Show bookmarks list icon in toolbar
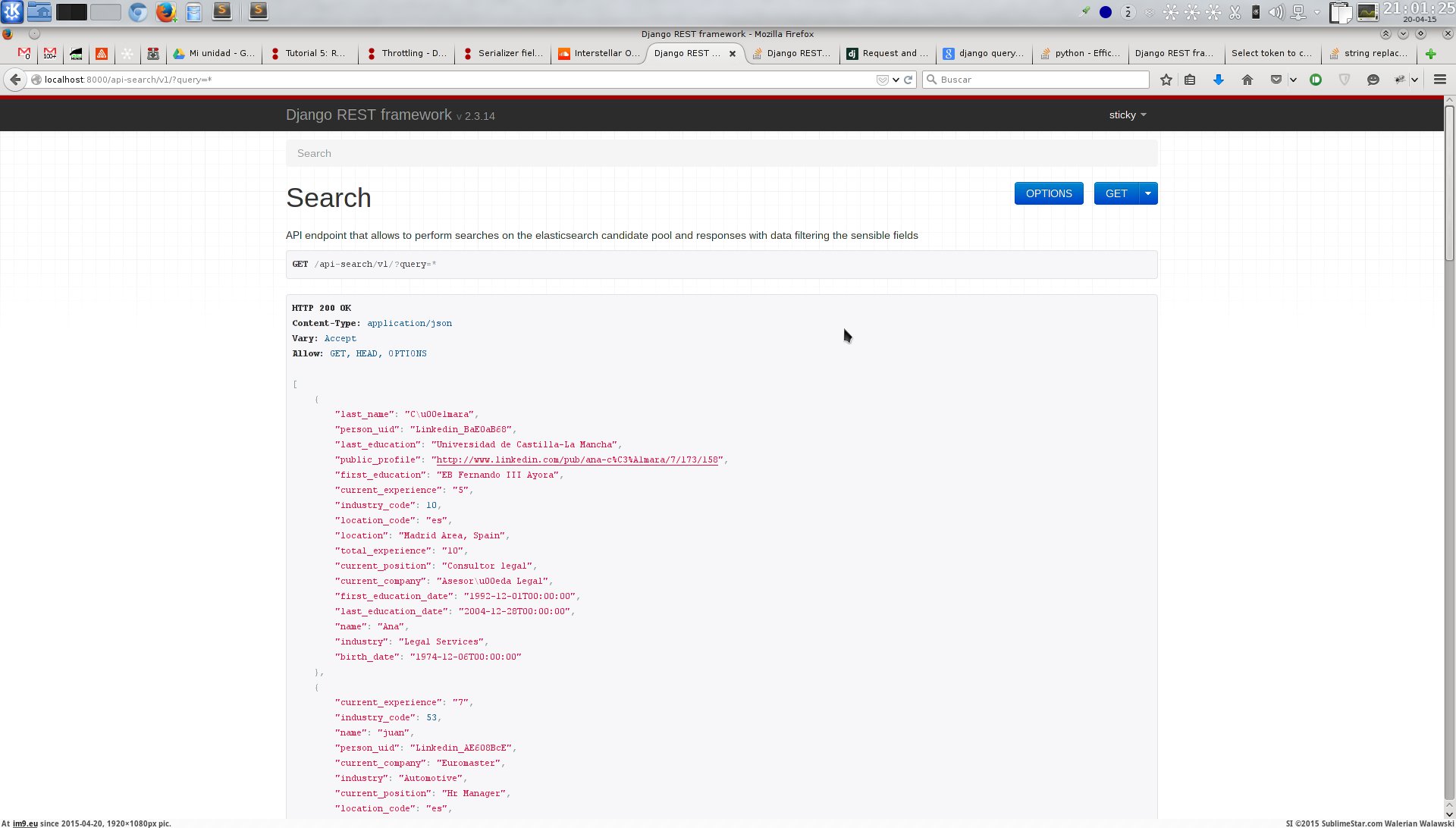 pos(1190,80)
